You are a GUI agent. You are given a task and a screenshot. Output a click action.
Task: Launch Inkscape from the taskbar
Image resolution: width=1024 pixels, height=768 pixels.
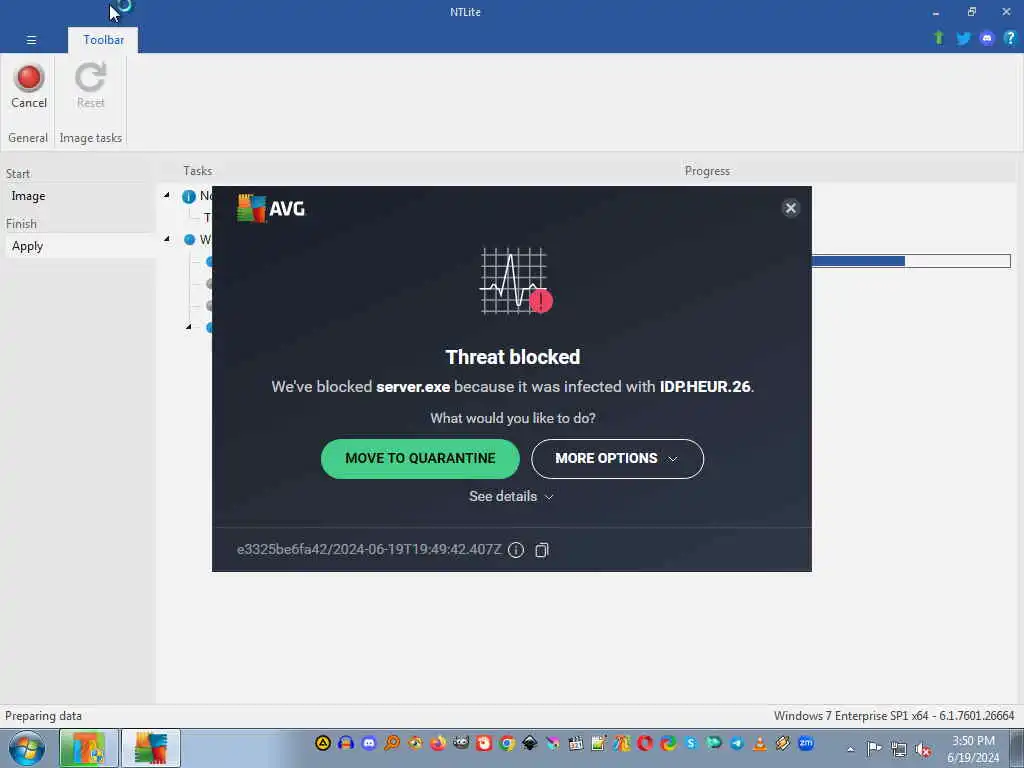pos(530,743)
